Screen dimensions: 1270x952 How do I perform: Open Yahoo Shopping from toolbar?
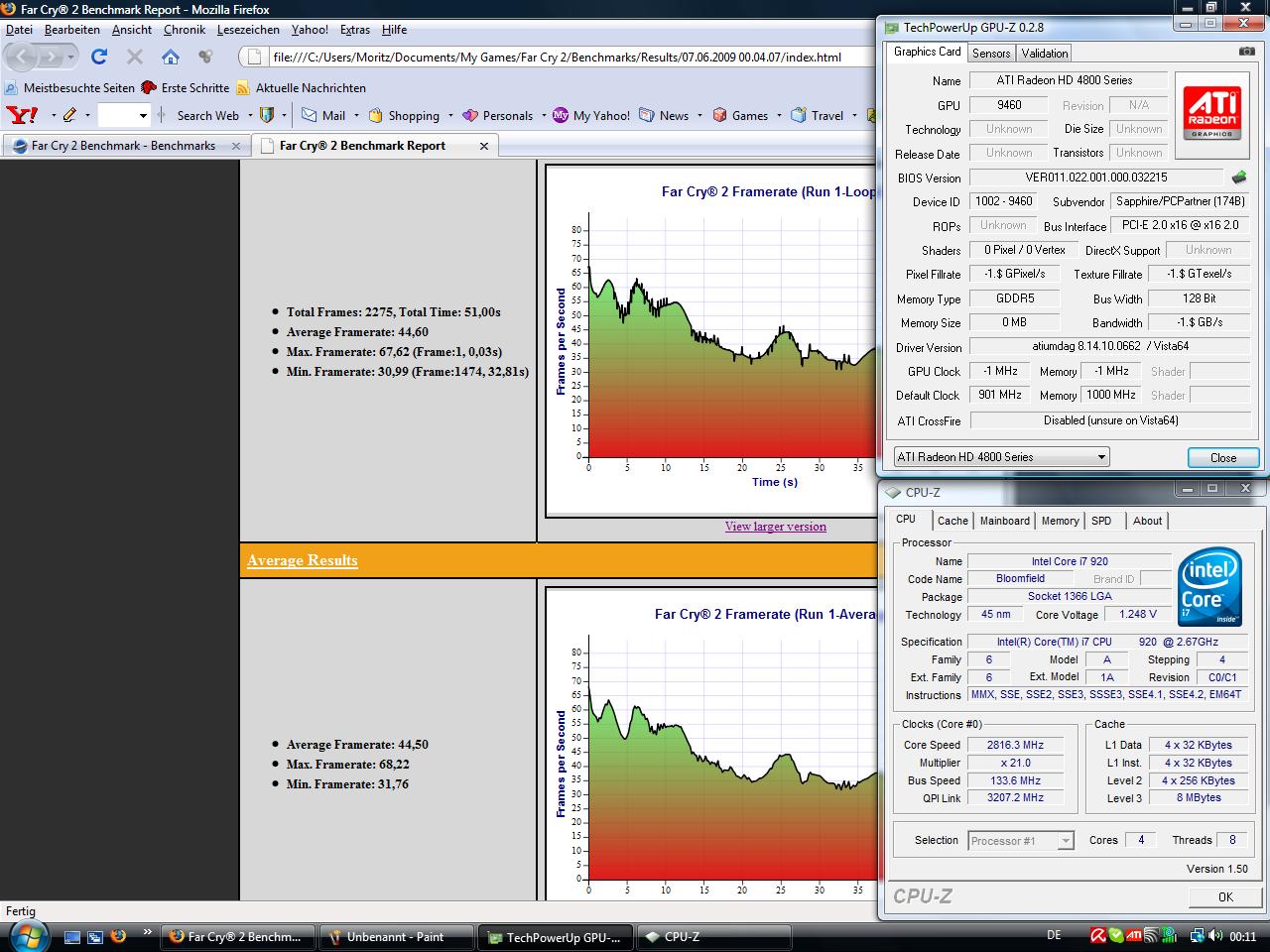pos(404,115)
